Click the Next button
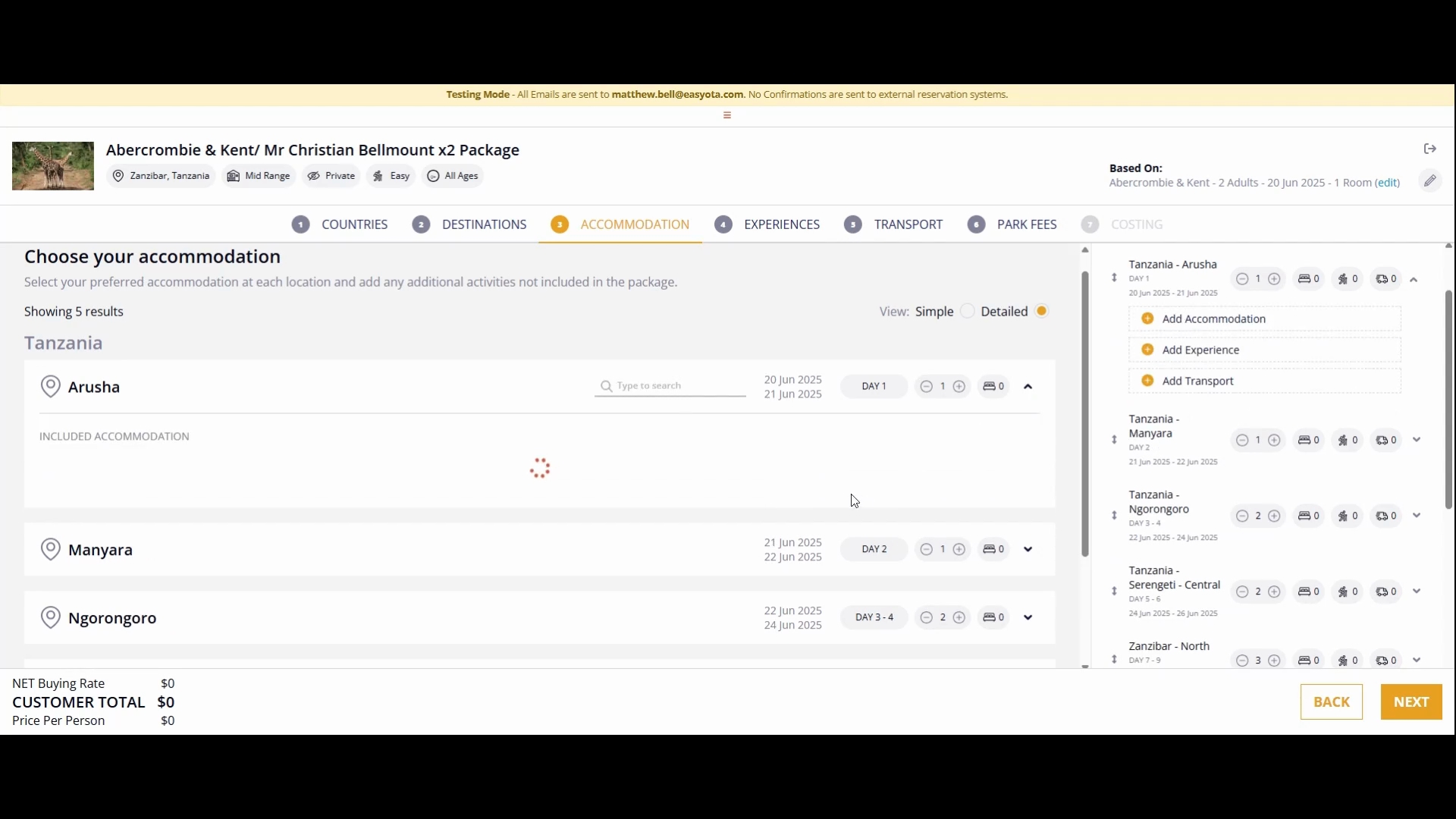The width and height of the screenshot is (1456, 819). 1411,702
